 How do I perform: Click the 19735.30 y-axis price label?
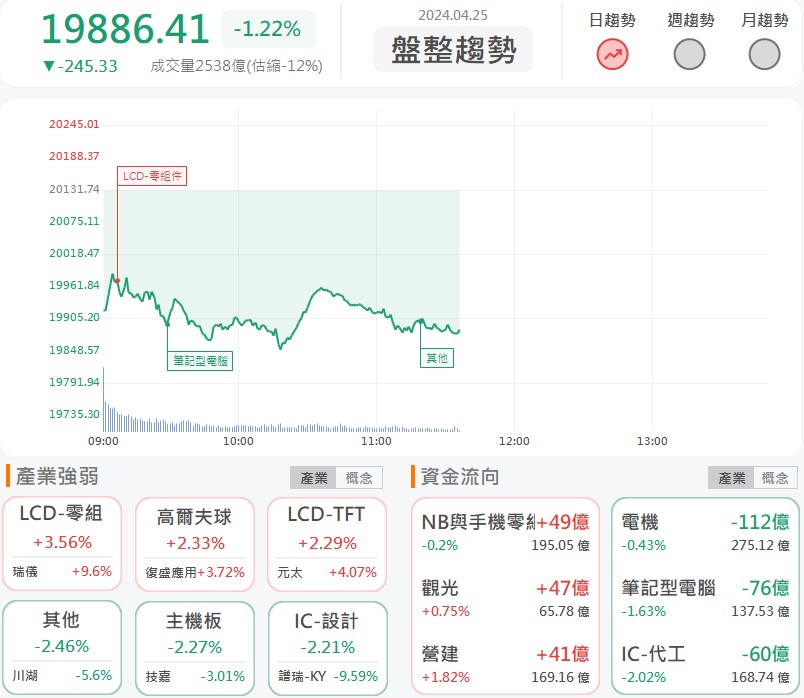pos(74,414)
